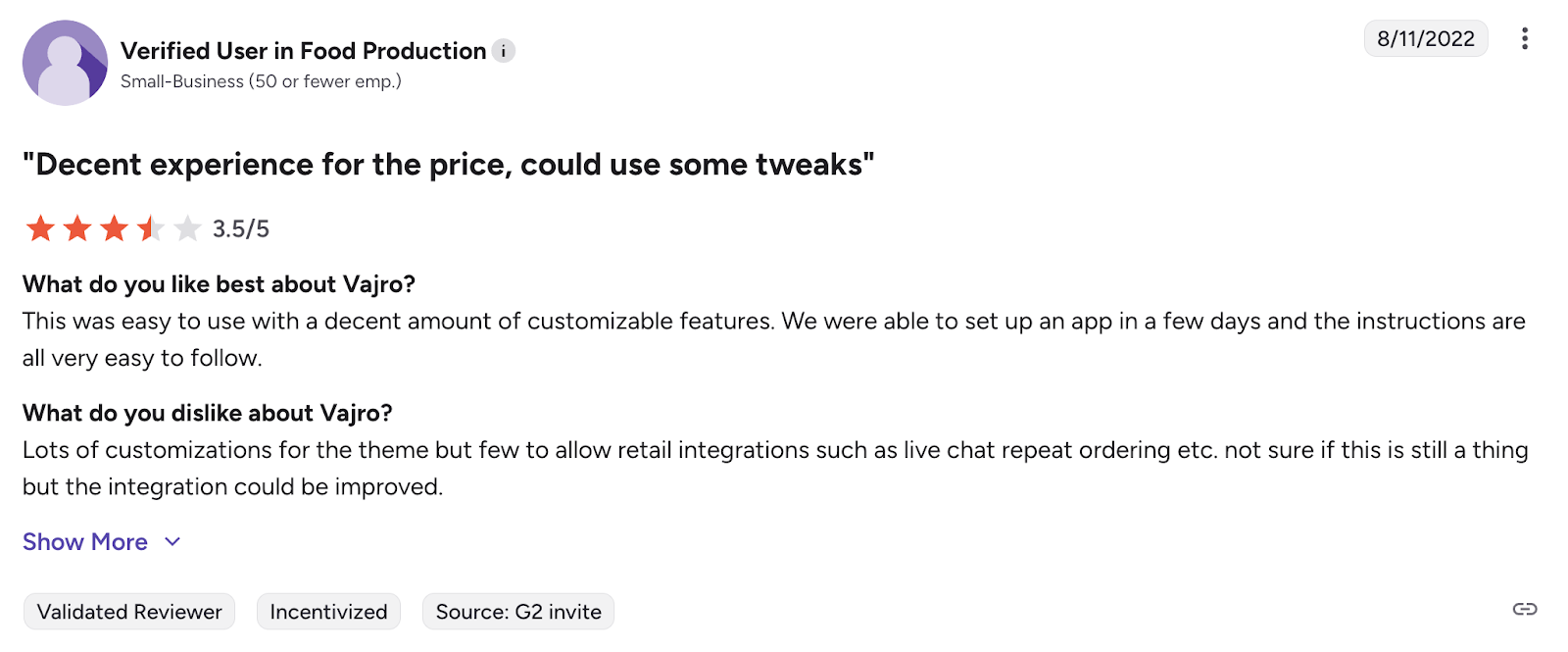Click the 3.5/5 rating label
1568x652 pixels.
pos(240,227)
